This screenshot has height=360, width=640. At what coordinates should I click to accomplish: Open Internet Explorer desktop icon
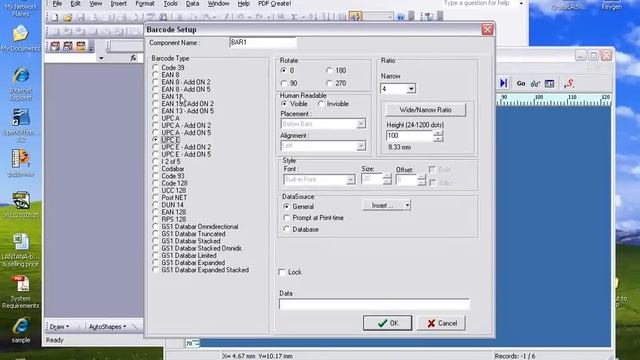(20, 84)
